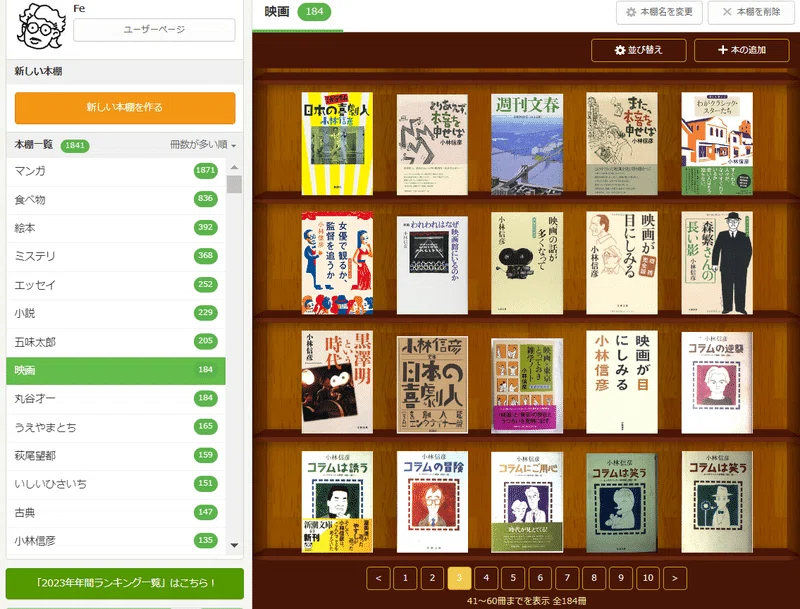Click 本棚を削除 to delete shelf
Screen dimensions: 800x609
pyautogui.click(x=752, y=12)
